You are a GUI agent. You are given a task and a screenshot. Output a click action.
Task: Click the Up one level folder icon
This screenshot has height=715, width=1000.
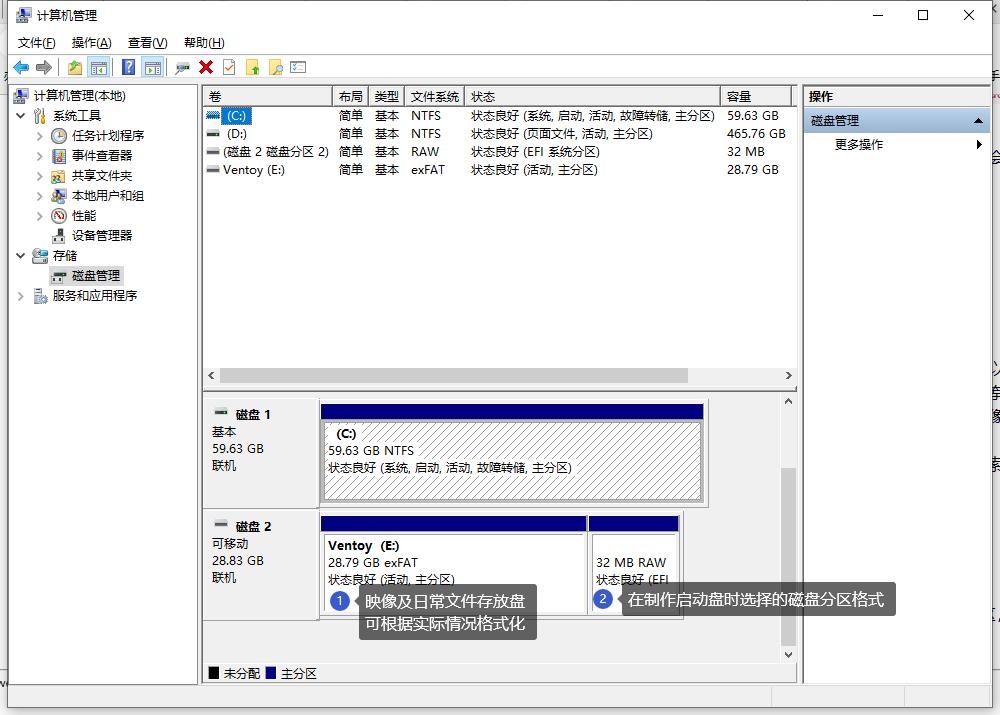pyautogui.click(x=75, y=67)
